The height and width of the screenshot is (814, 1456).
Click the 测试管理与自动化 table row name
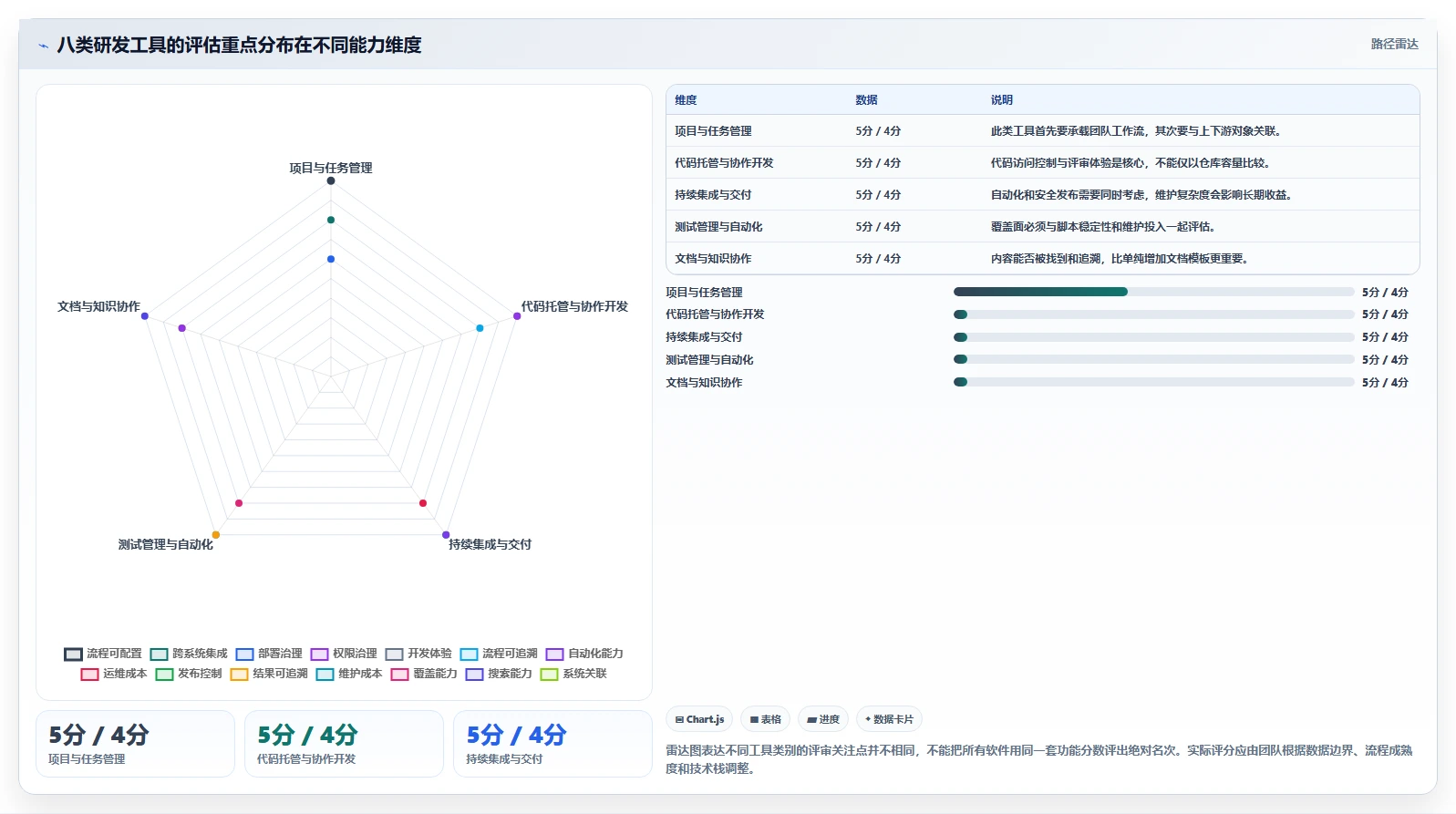(x=718, y=227)
